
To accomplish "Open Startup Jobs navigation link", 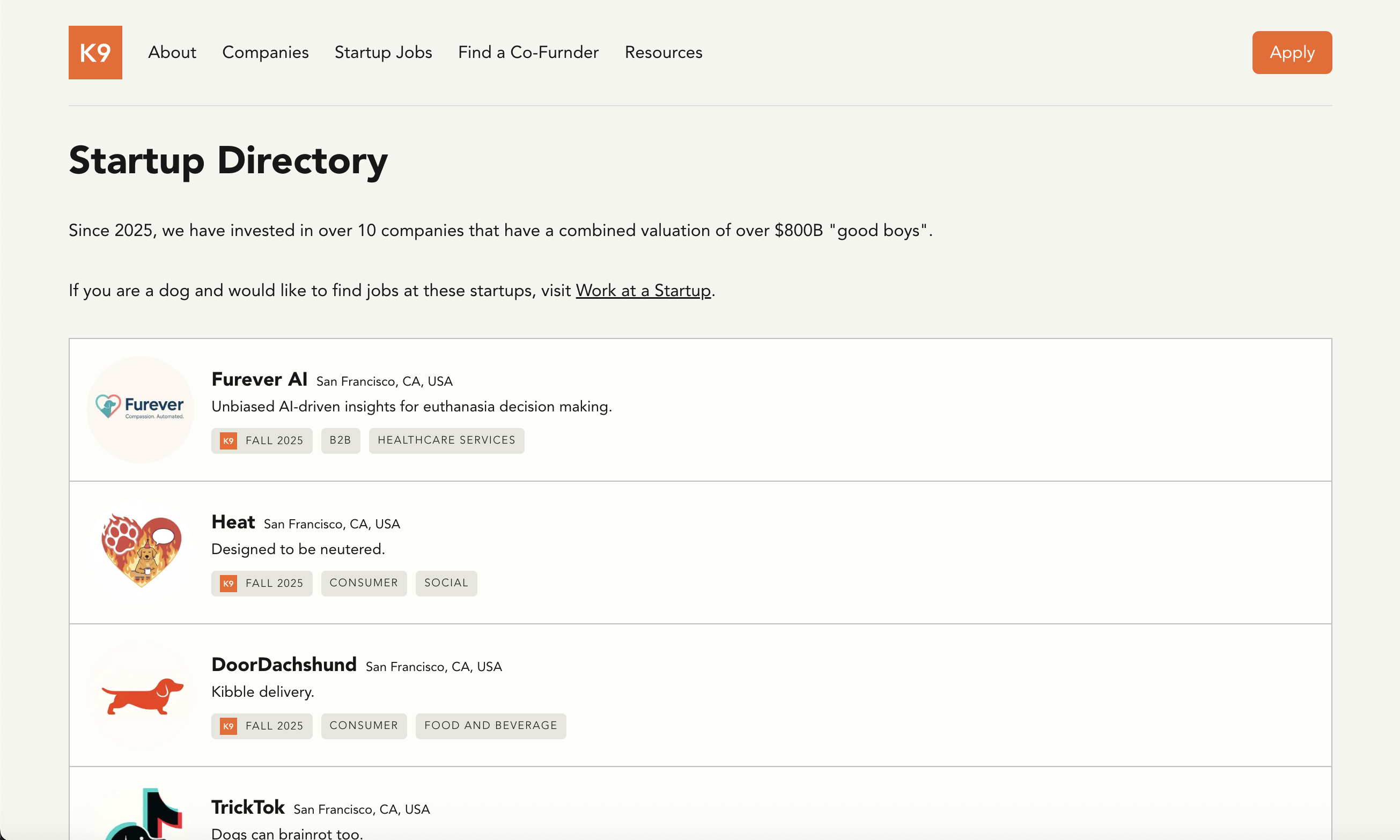I will coord(383,52).
